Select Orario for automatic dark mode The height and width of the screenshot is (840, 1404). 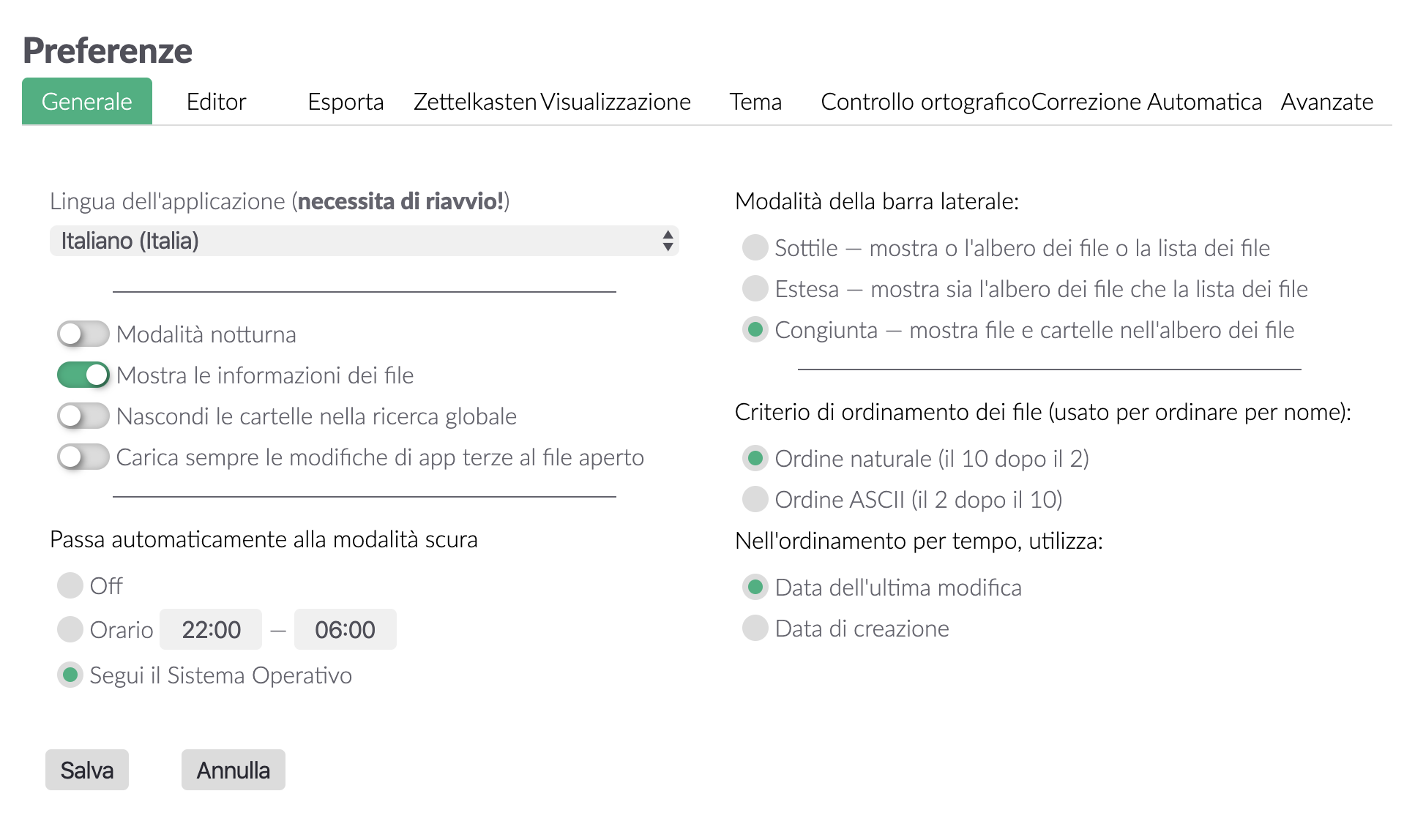point(70,629)
